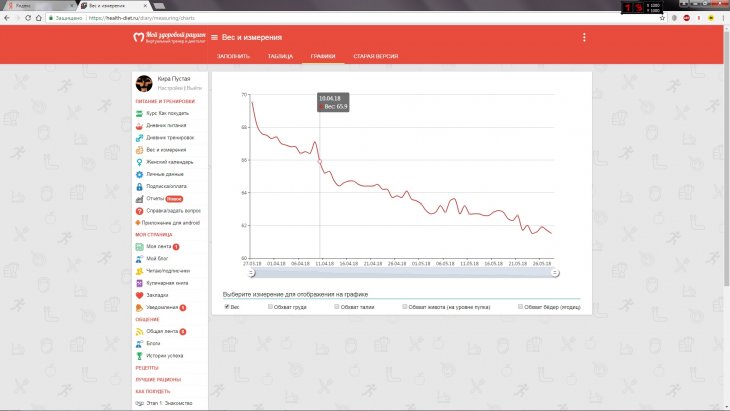Open the 'Заполнить' tab
This screenshot has height=411, width=730.
click(234, 56)
